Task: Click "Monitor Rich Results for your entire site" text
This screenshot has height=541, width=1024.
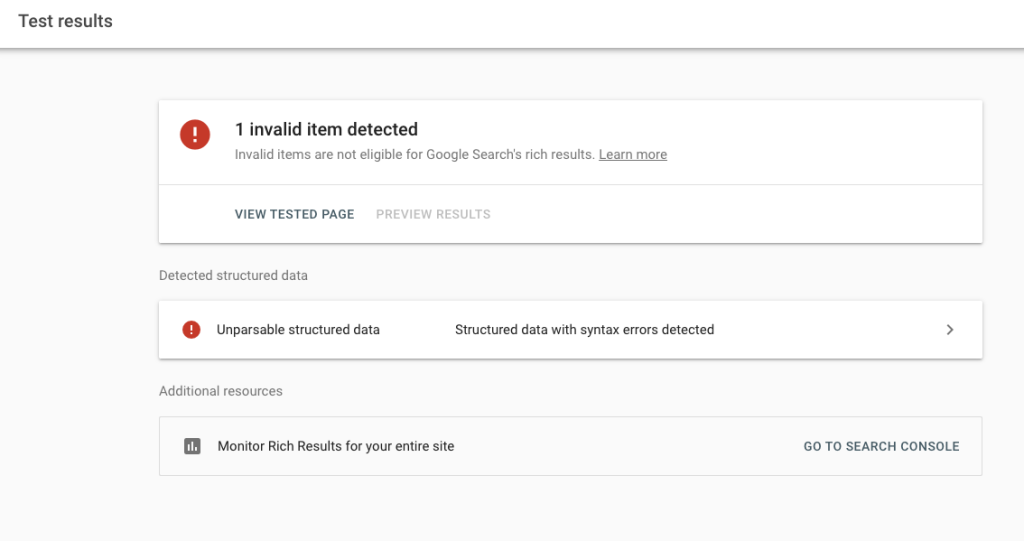Action: pyautogui.click(x=336, y=447)
